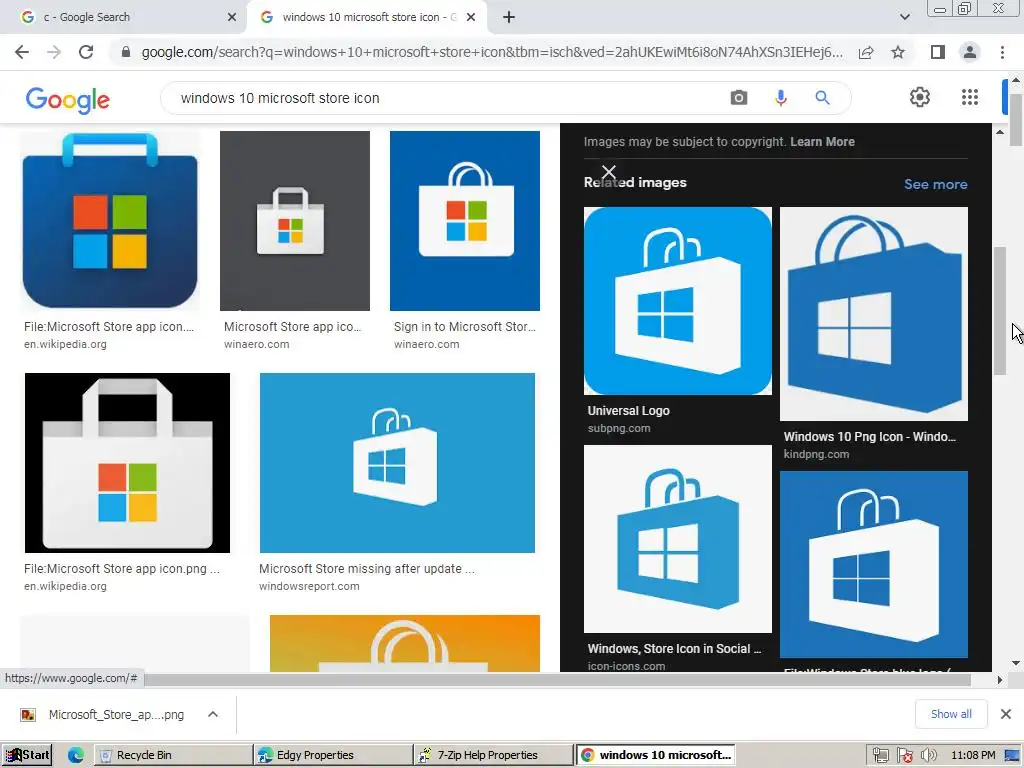Open the Universal Logo related image
This screenshot has width=1024, height=768.
click(677, 301)
